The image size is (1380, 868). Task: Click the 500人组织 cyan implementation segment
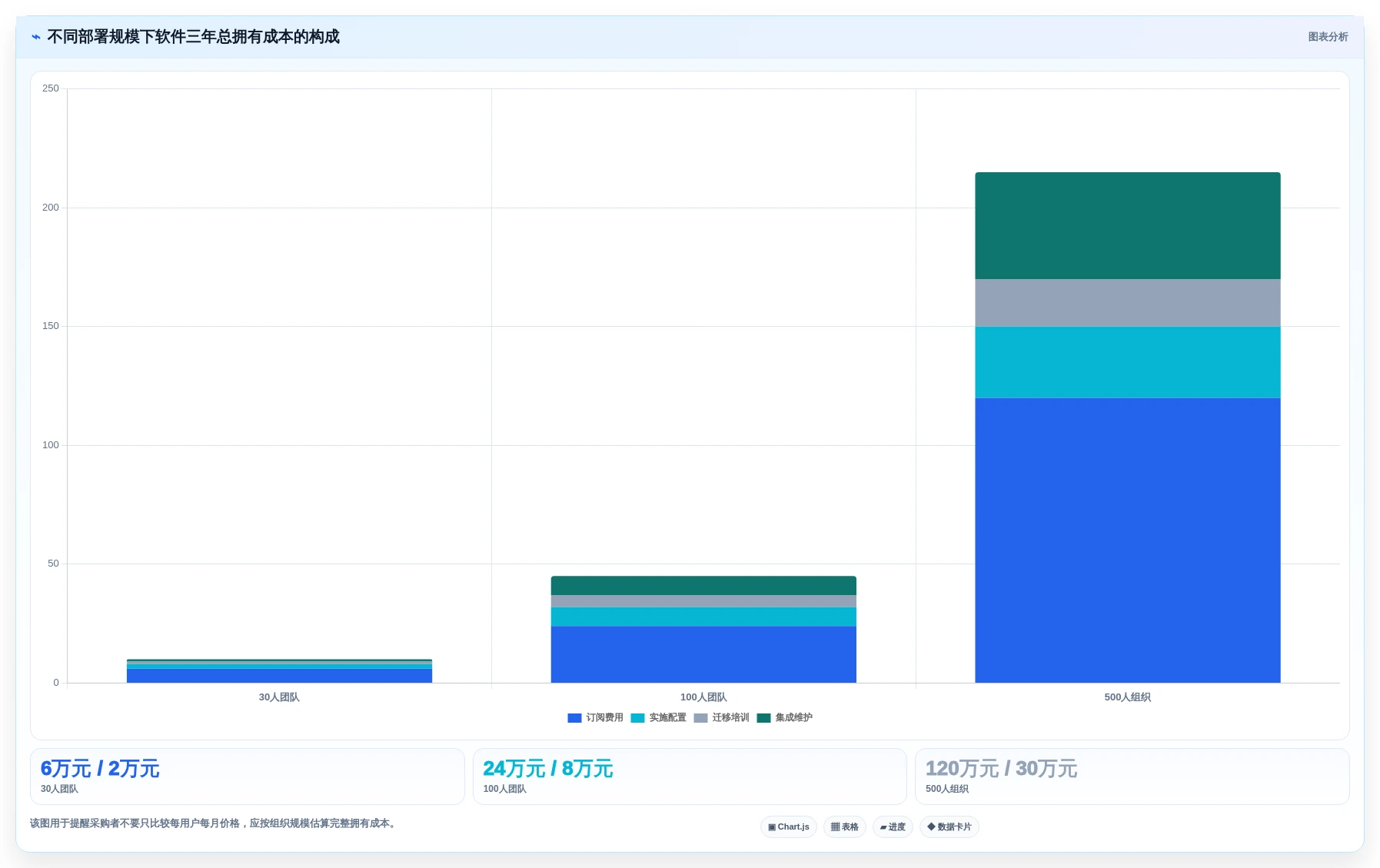tap(1128, 362)
